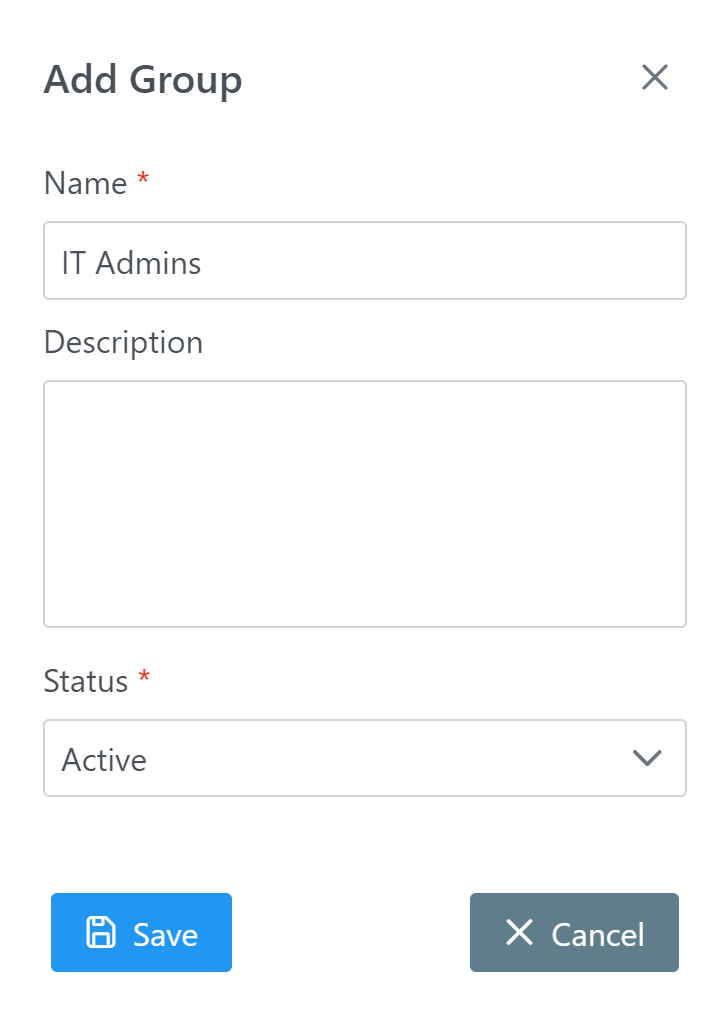Click the X icon inside Cancel button
728x1017 pixels.
[519, 932]
